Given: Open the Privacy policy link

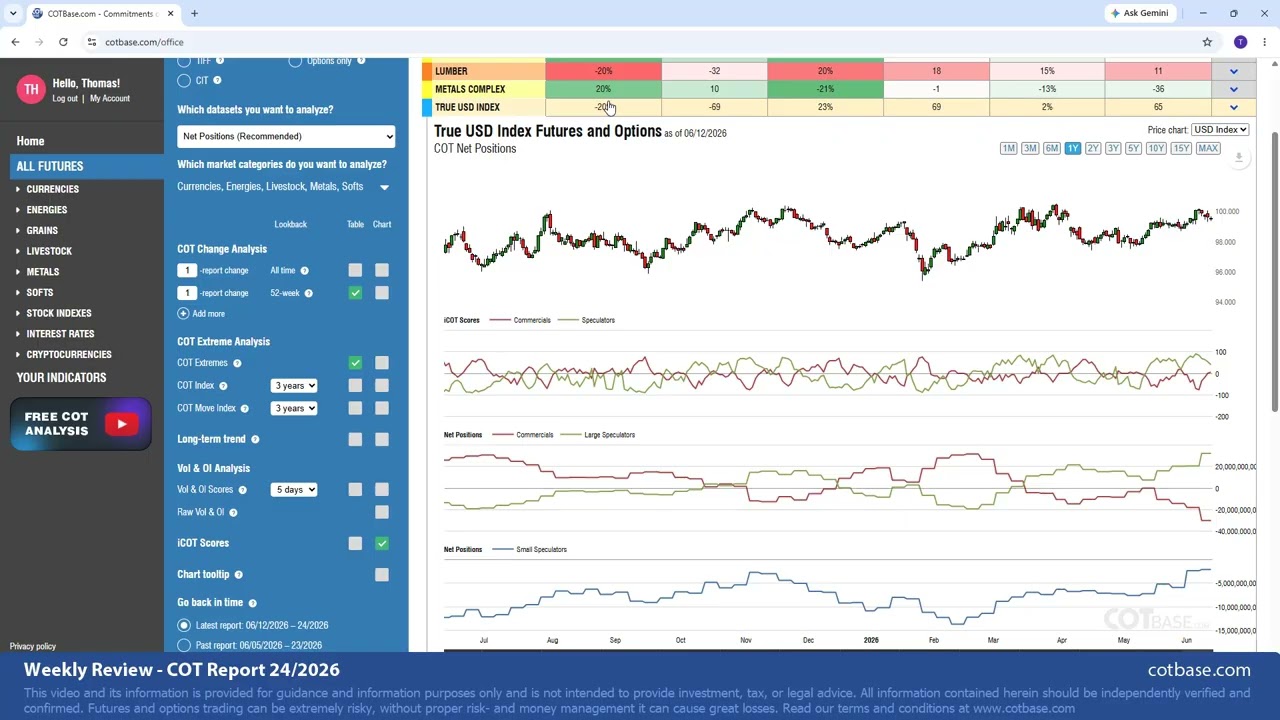Looking at the screenshot, I should [x=33, y=647].
